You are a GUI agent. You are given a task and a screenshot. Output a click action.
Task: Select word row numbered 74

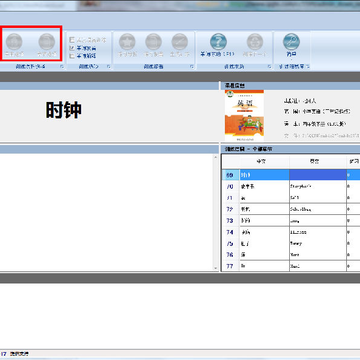[291, 232]
